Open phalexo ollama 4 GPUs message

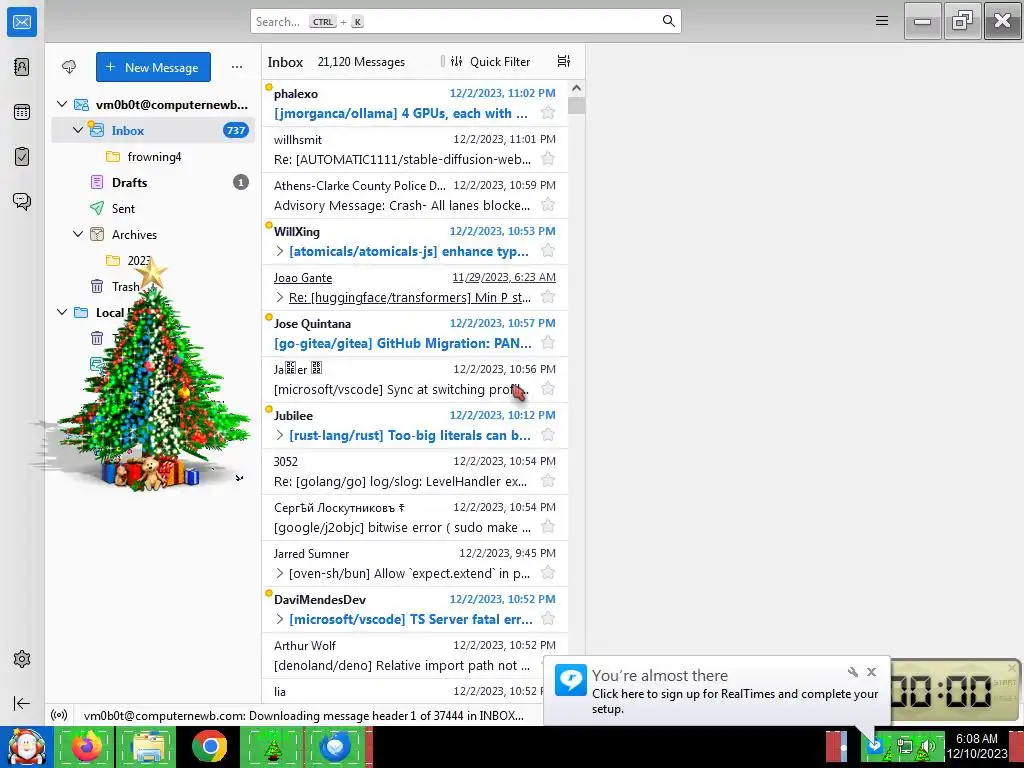[x=415, y=103]
